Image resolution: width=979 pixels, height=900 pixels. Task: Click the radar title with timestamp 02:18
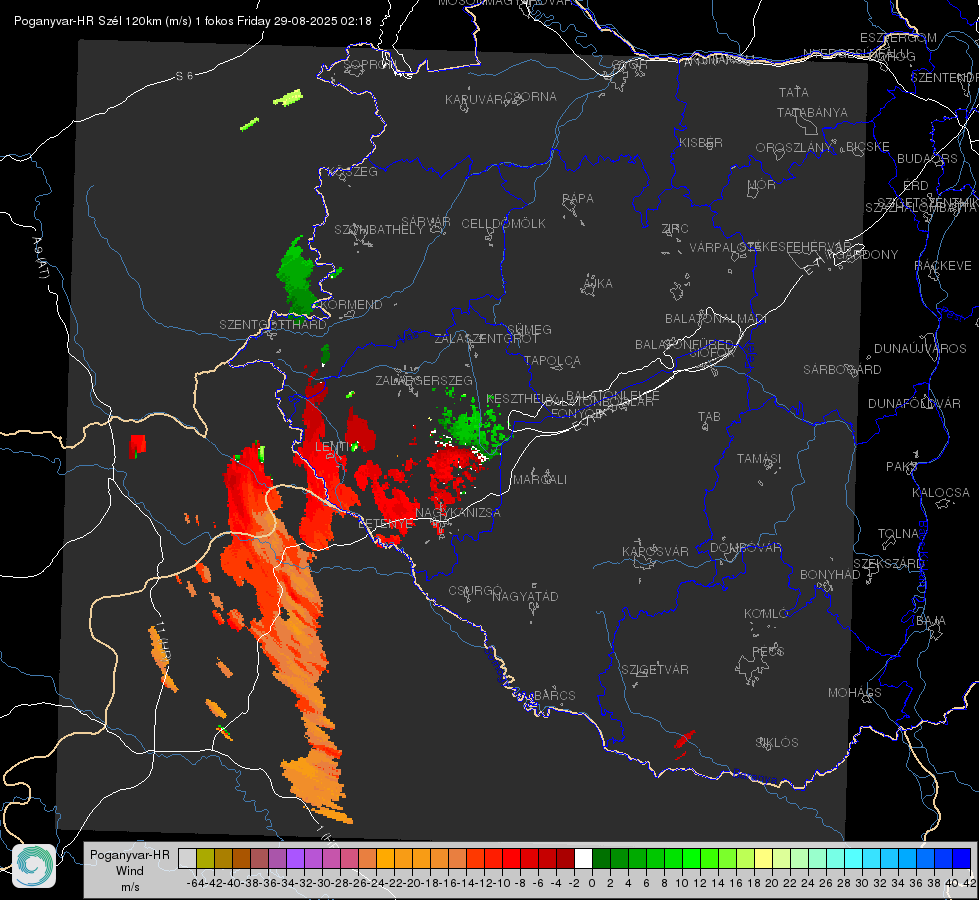point(192,21)
